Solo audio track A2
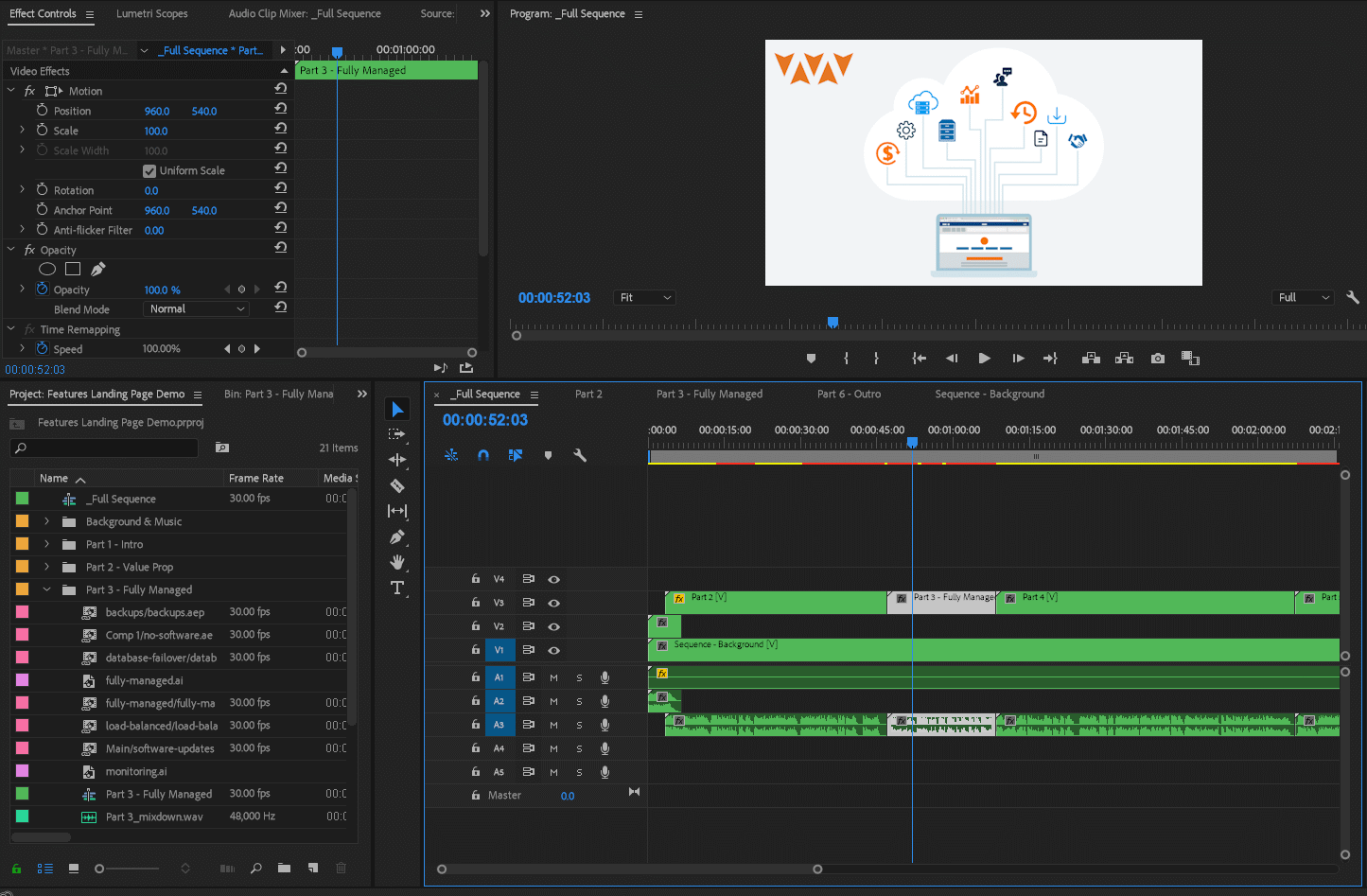Image resolution: width=1367 pixels, height=896 pixels. click(580, 701)
